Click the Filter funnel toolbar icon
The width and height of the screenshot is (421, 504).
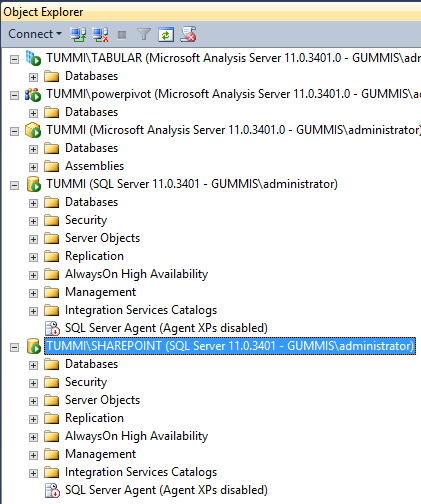[144, 34]
